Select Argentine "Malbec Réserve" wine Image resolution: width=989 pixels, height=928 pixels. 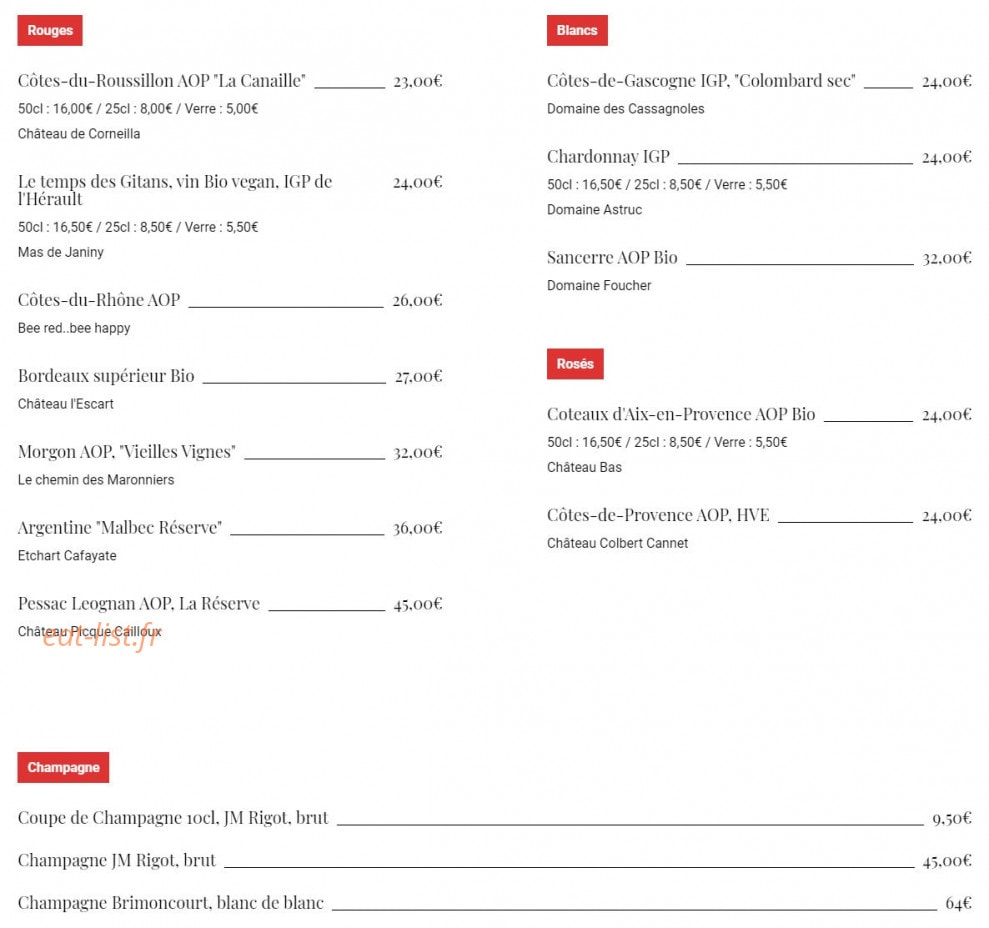coord(120,527)
